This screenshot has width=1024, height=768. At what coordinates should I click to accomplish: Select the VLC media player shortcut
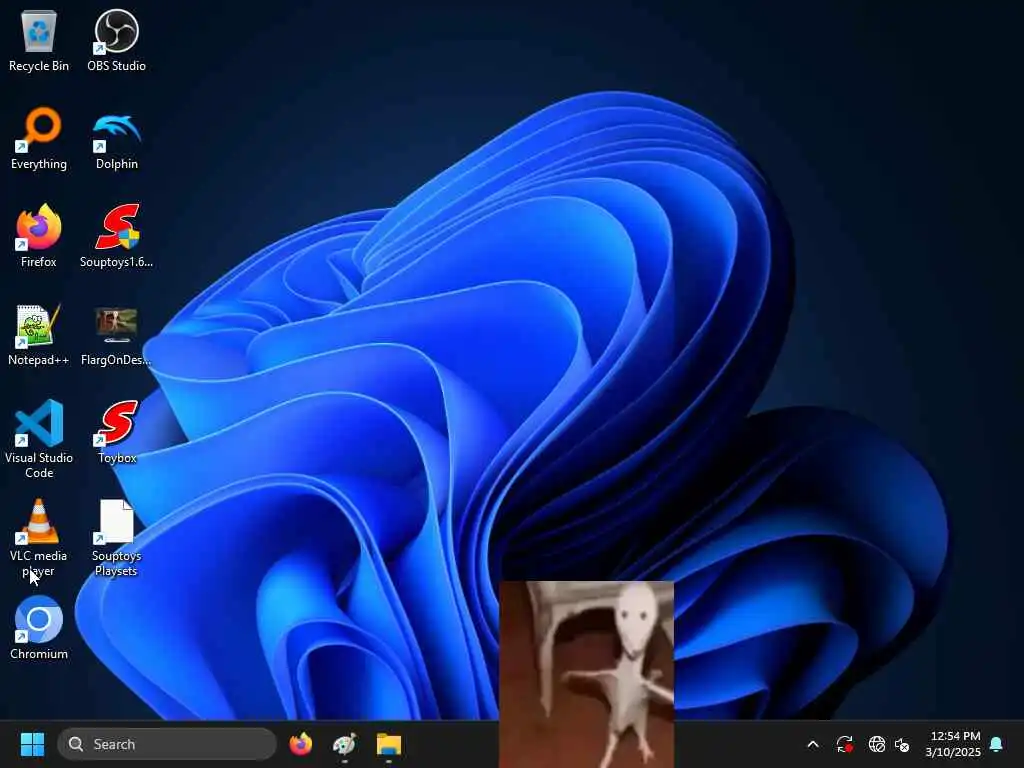pyautogui.click(x=39, y=537)
